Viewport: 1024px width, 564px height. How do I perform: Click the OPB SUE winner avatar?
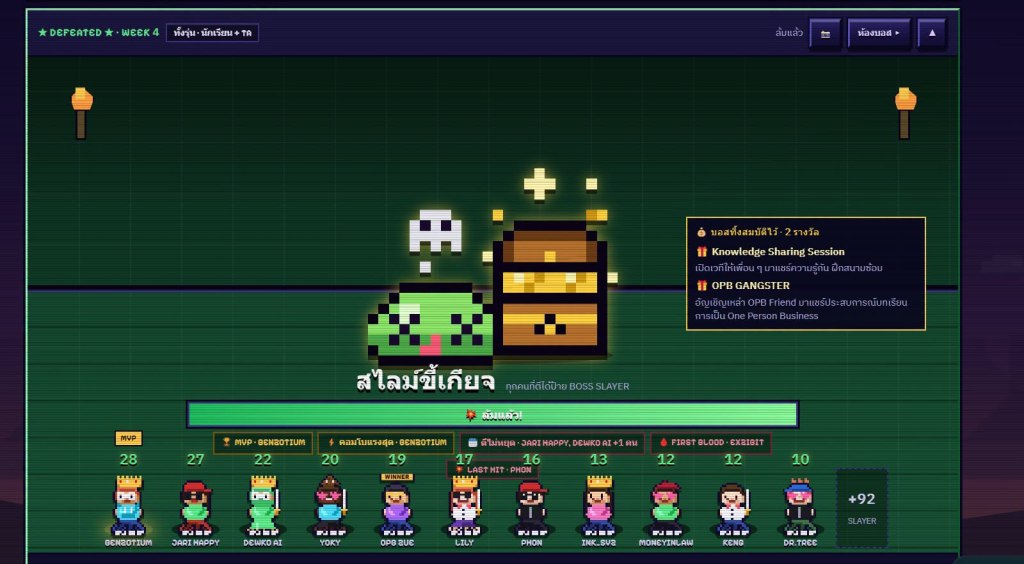tap(397, 509)
